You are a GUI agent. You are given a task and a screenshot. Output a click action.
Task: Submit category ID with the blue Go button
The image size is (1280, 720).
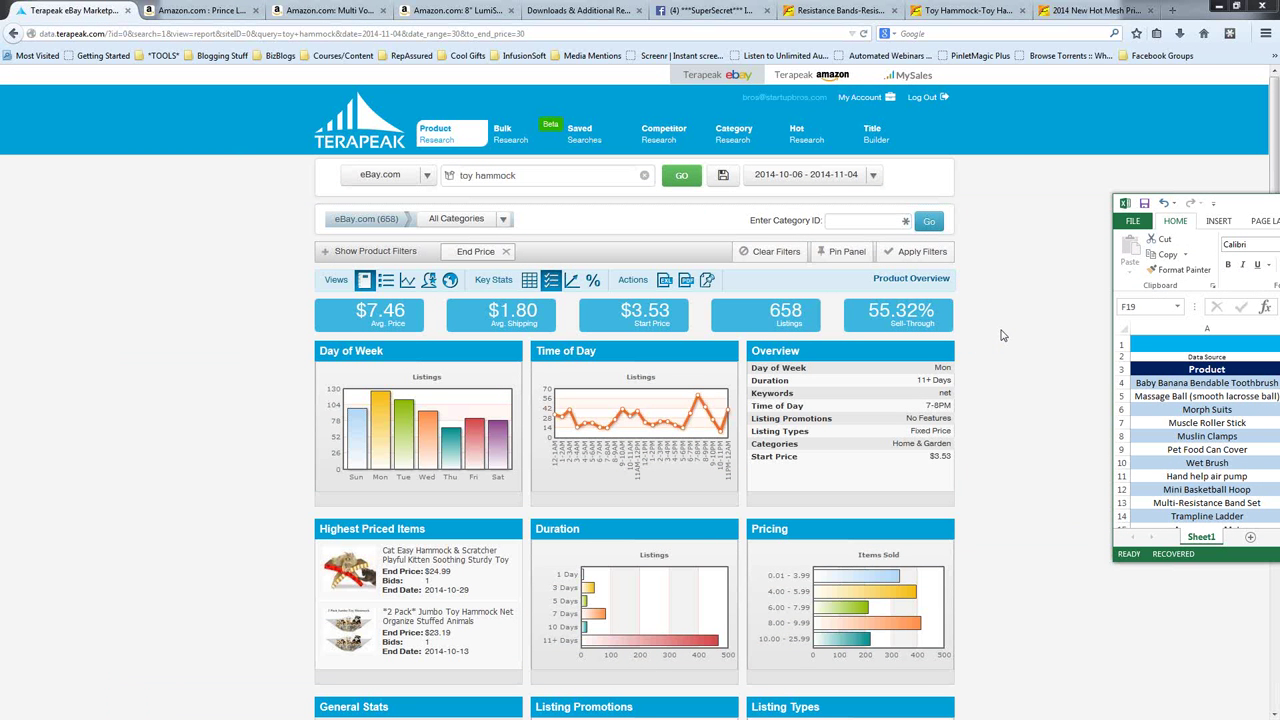(x=929, y=221)
